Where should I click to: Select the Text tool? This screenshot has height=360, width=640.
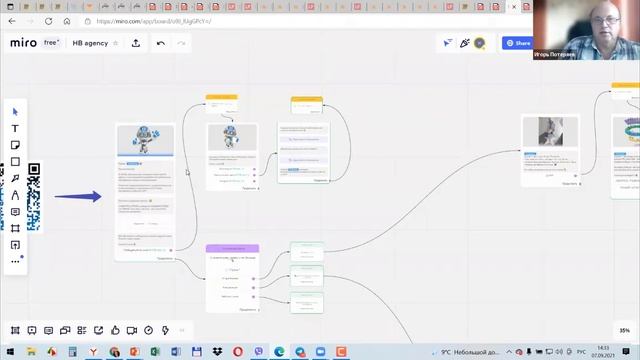15,129
